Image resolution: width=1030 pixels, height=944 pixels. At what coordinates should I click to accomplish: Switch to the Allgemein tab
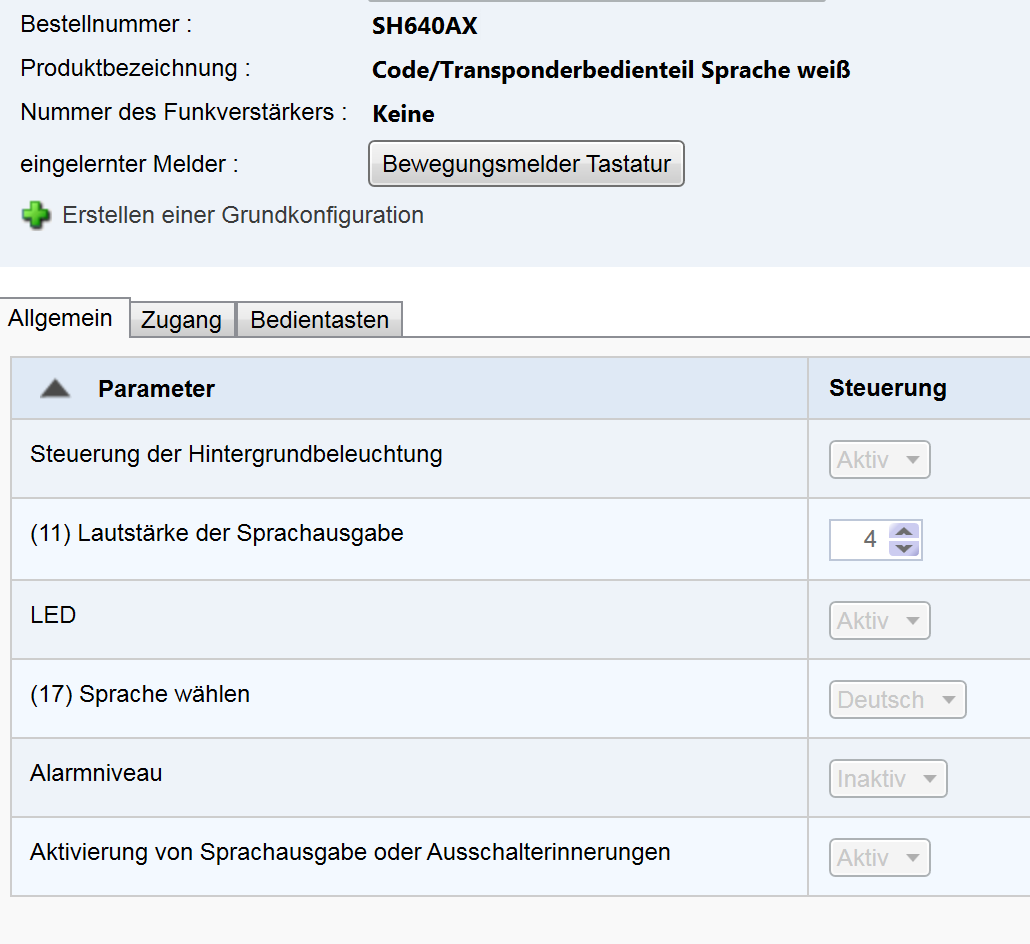pos(60,319)
